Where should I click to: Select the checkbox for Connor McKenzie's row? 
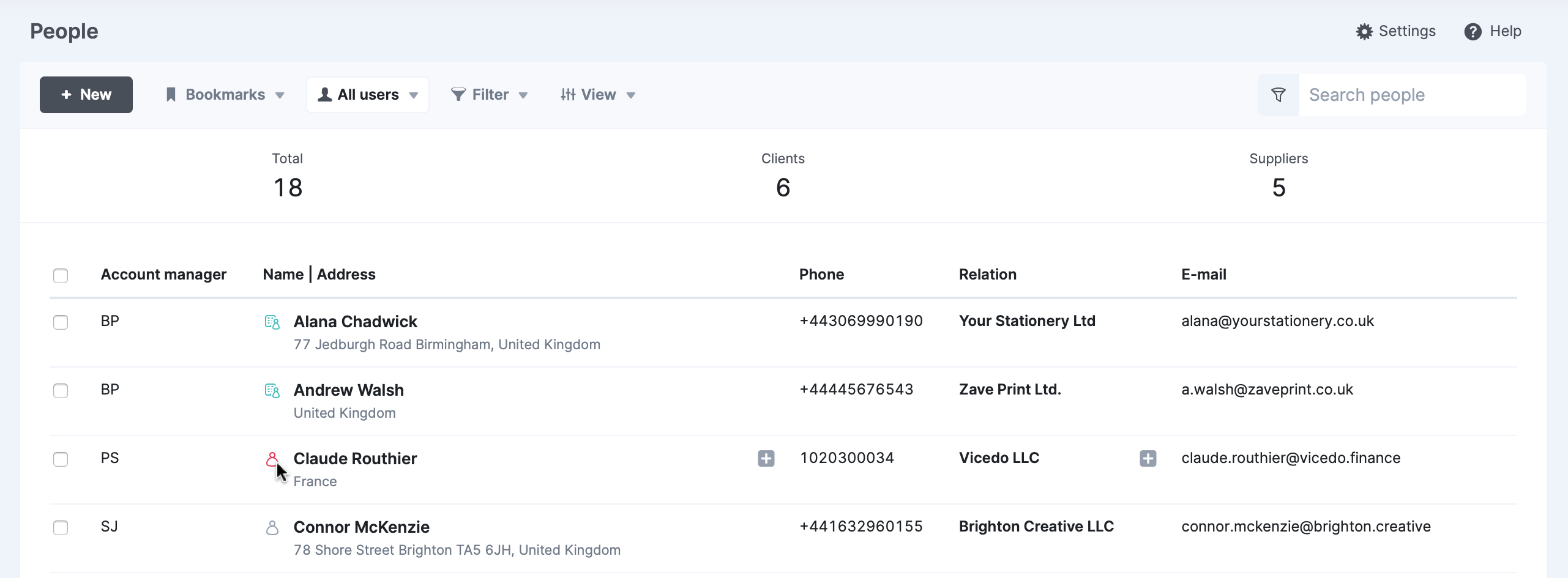click(61, 527)
